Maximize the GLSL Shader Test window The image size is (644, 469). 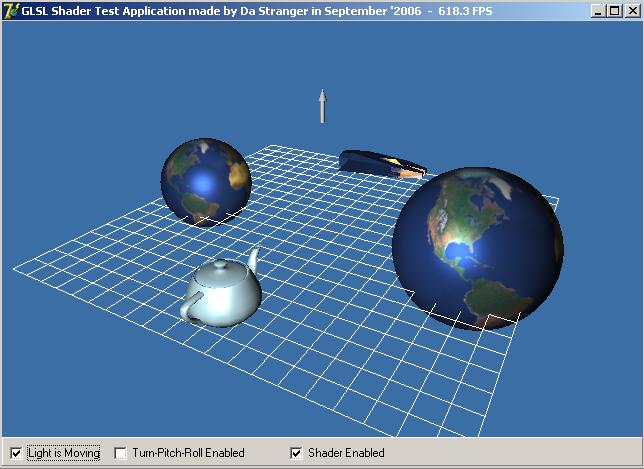[x=614, y=11]
